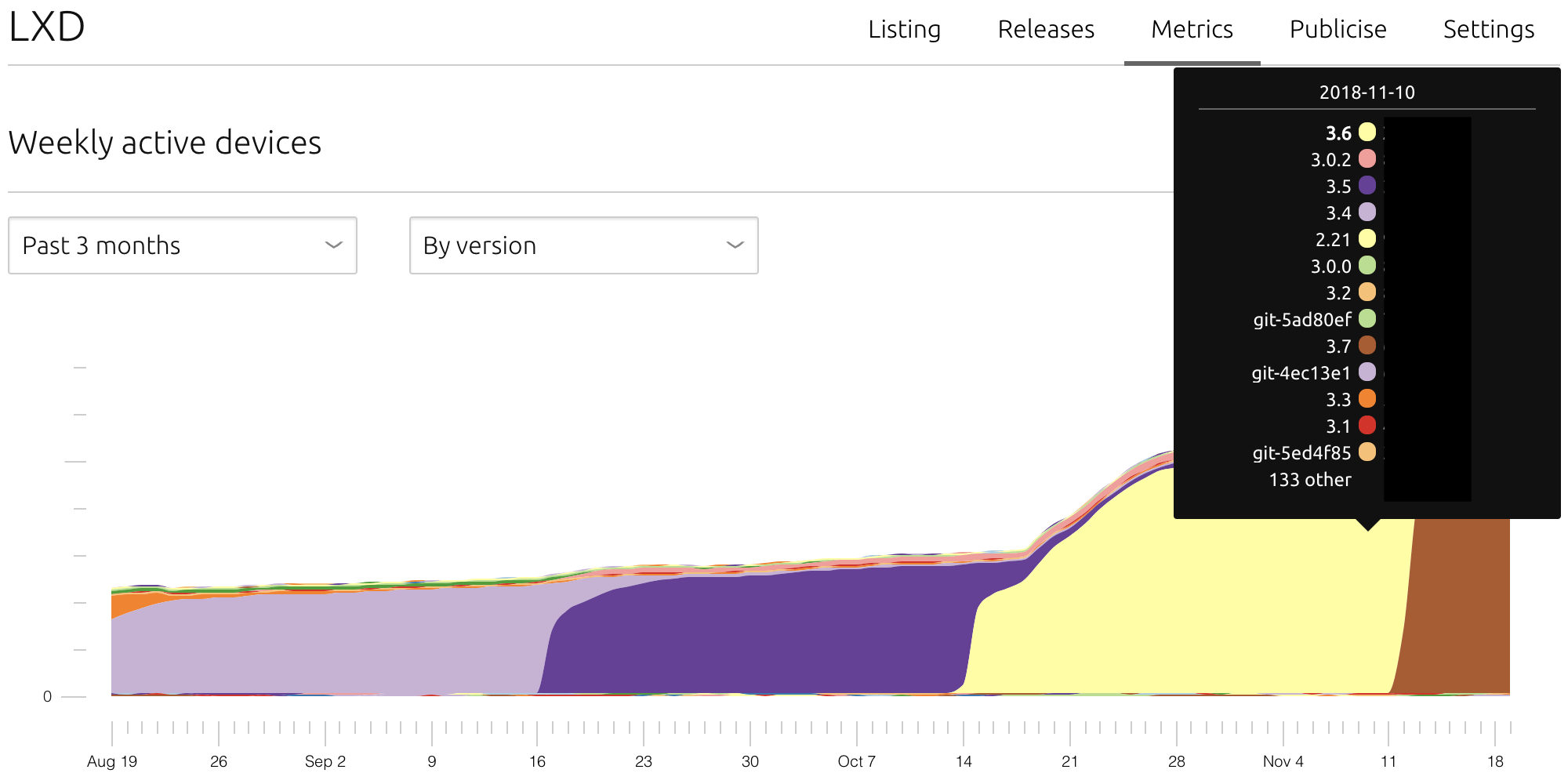1568x784 pixels.
Task: Click the brown 3.7 legend dot
Action: click(1367, 346)
